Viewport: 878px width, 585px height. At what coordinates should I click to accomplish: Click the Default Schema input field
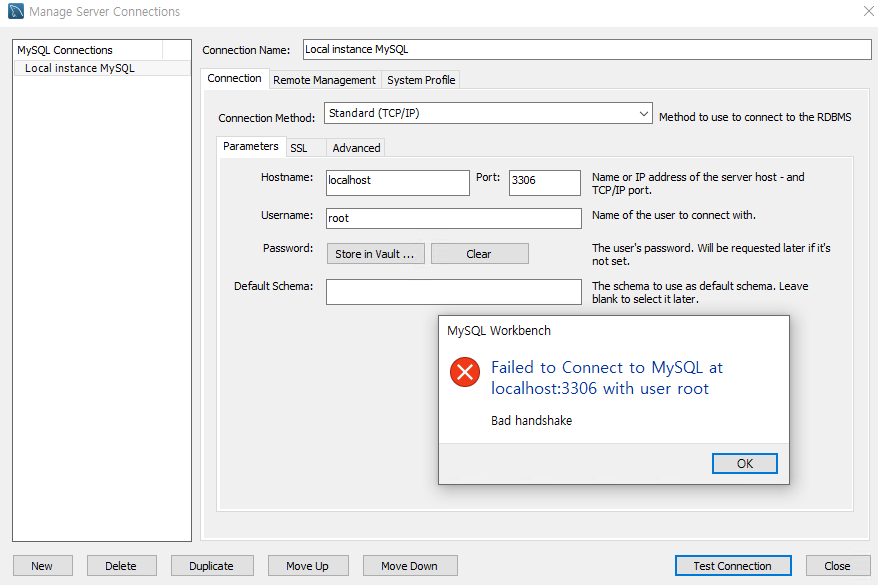454,292
